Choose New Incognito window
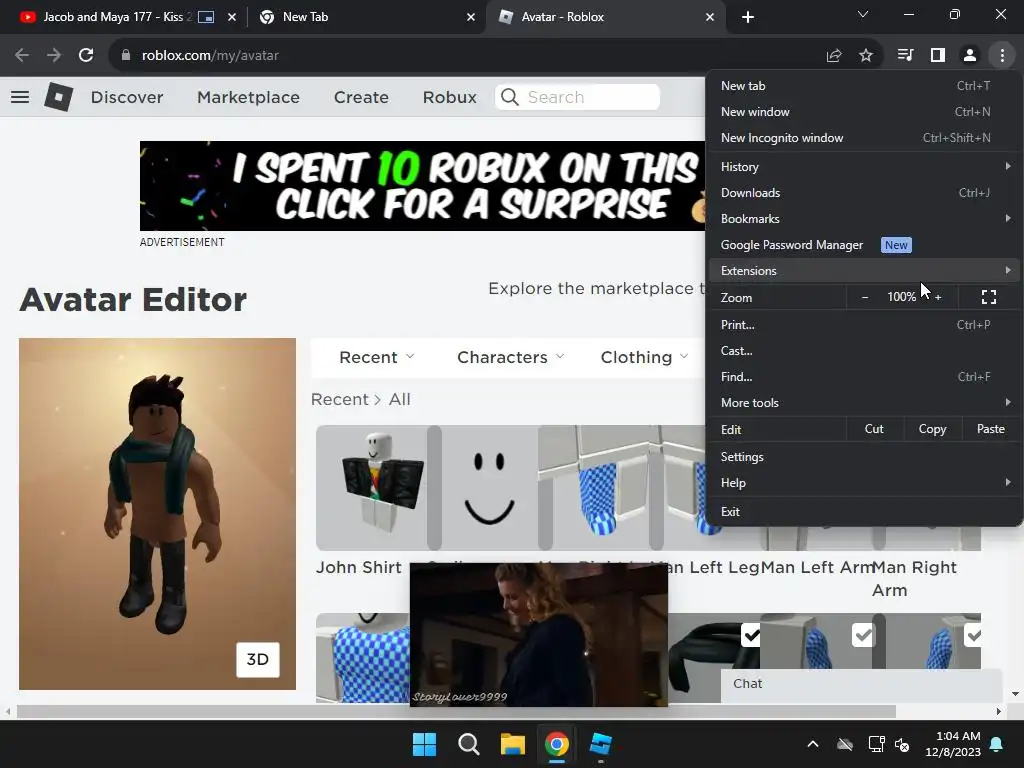Image resolution: width=1024 pixels, height=768 pixels. click(x=865, y=138)
